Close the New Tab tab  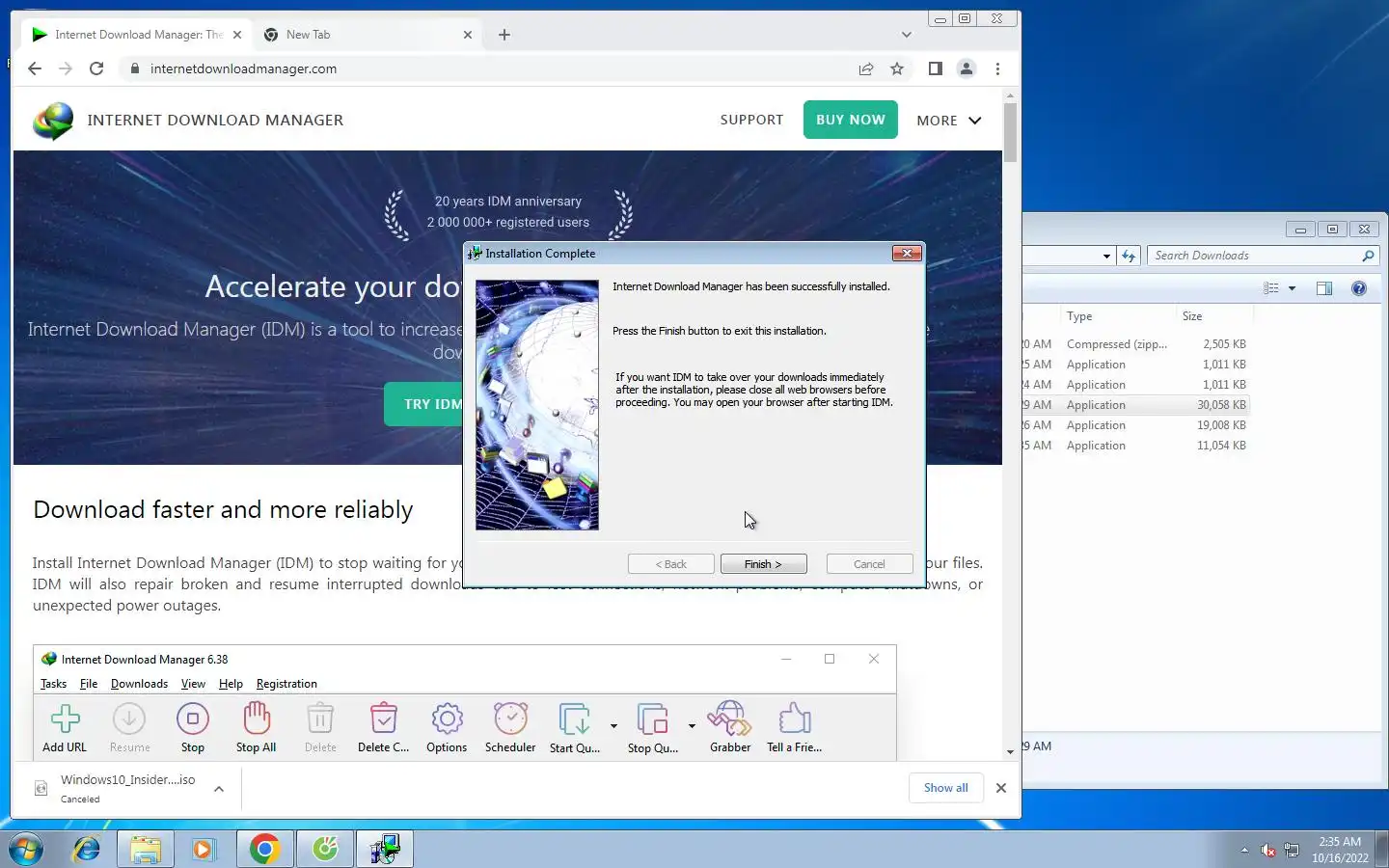pos(468,35)
